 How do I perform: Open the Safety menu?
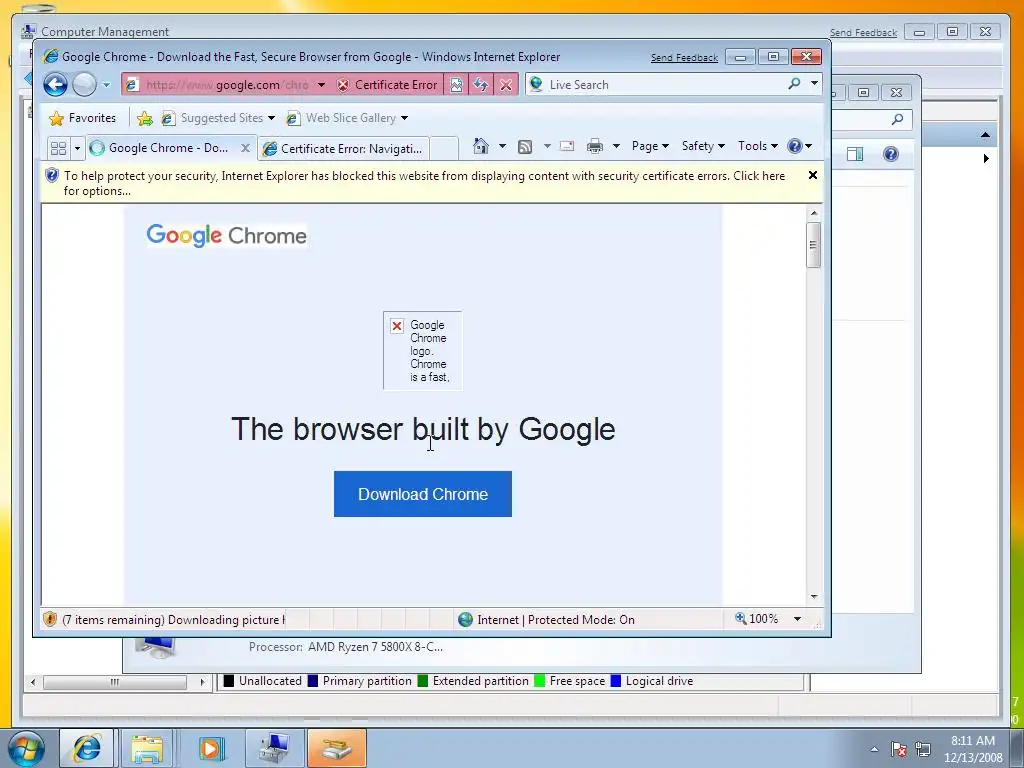point(703,146)
